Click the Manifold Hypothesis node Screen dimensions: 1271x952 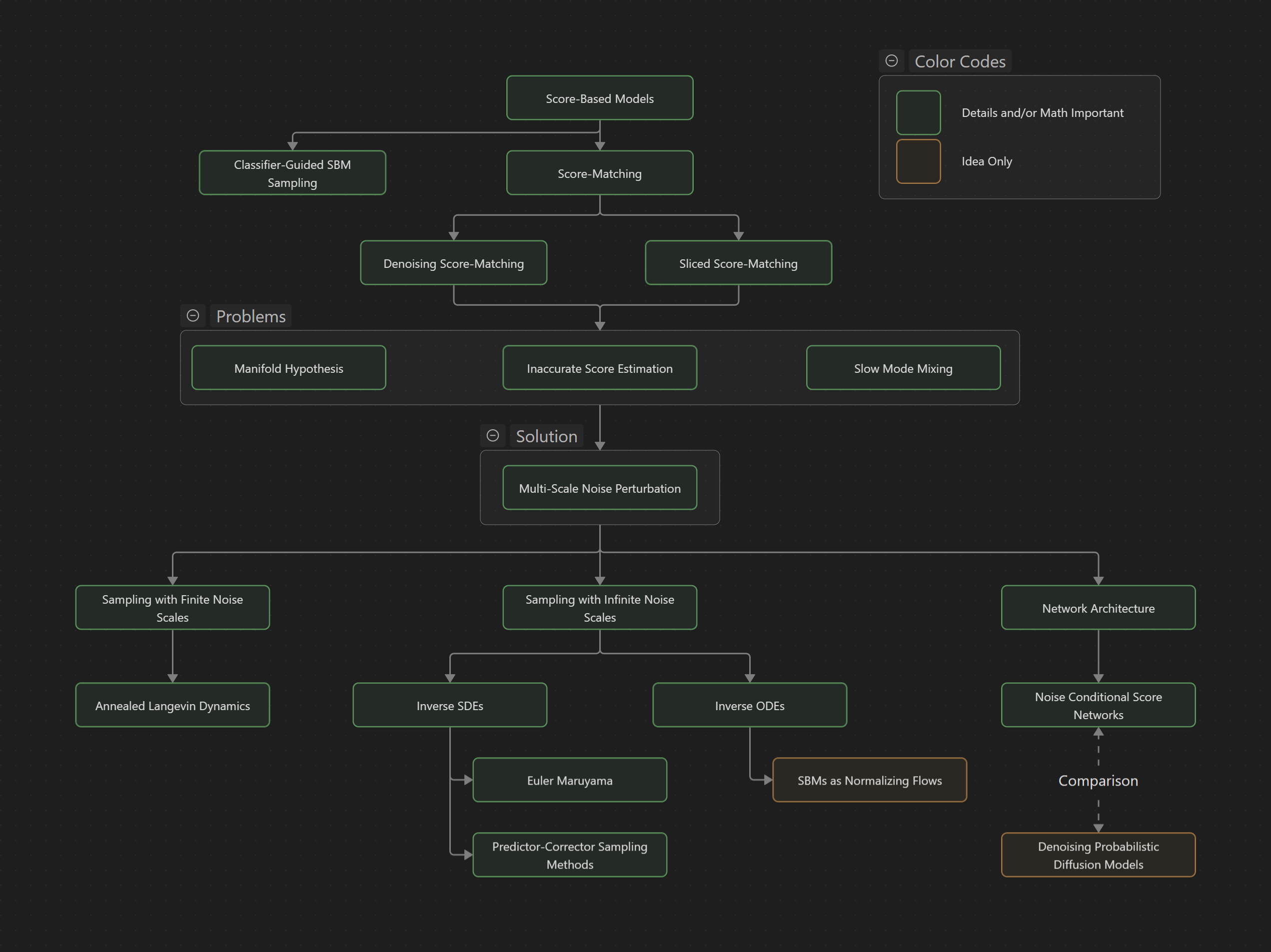pos(288,368)
